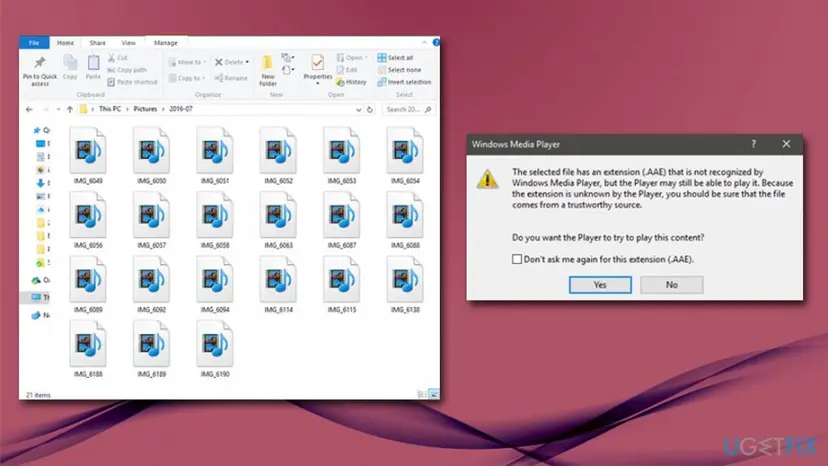
Task: Select This PC in navigation pane
Action: click(40, 297)
